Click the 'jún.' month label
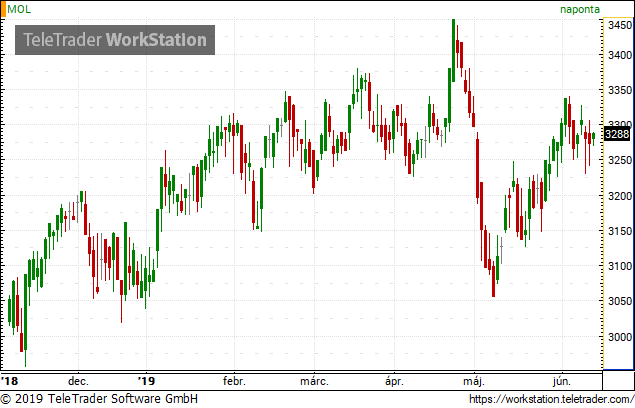Image resolution: width=635 pixels, height=408 pixels. pos(562,381)
